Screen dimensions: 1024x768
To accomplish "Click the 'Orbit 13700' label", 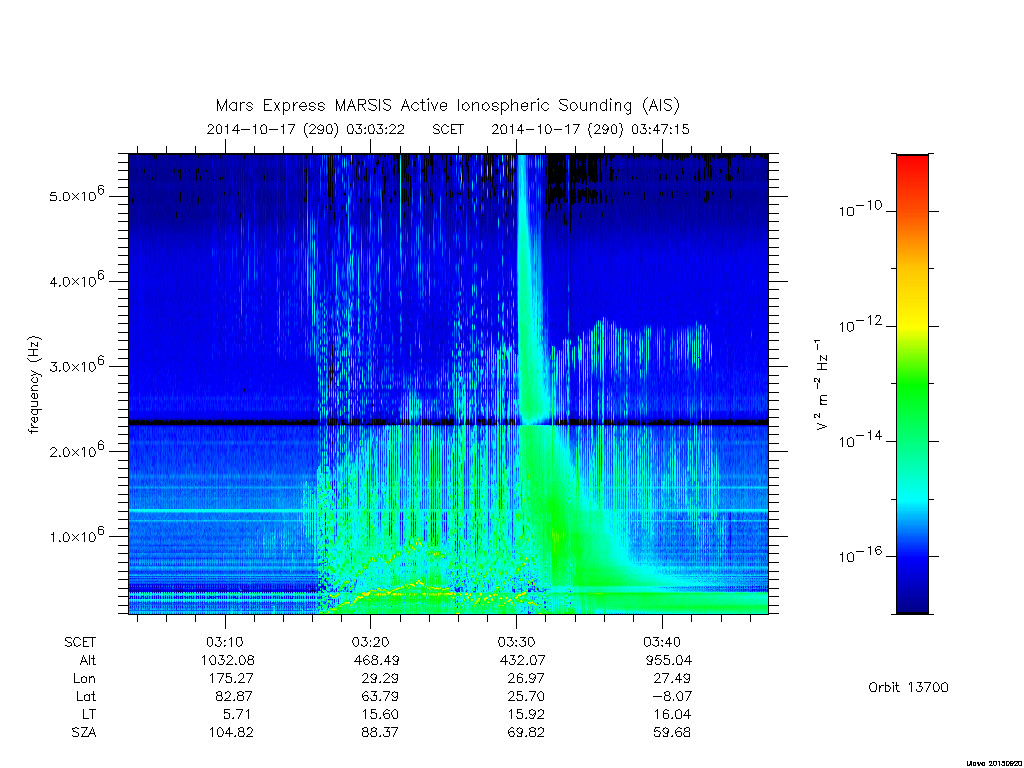I will pos(908,687).
